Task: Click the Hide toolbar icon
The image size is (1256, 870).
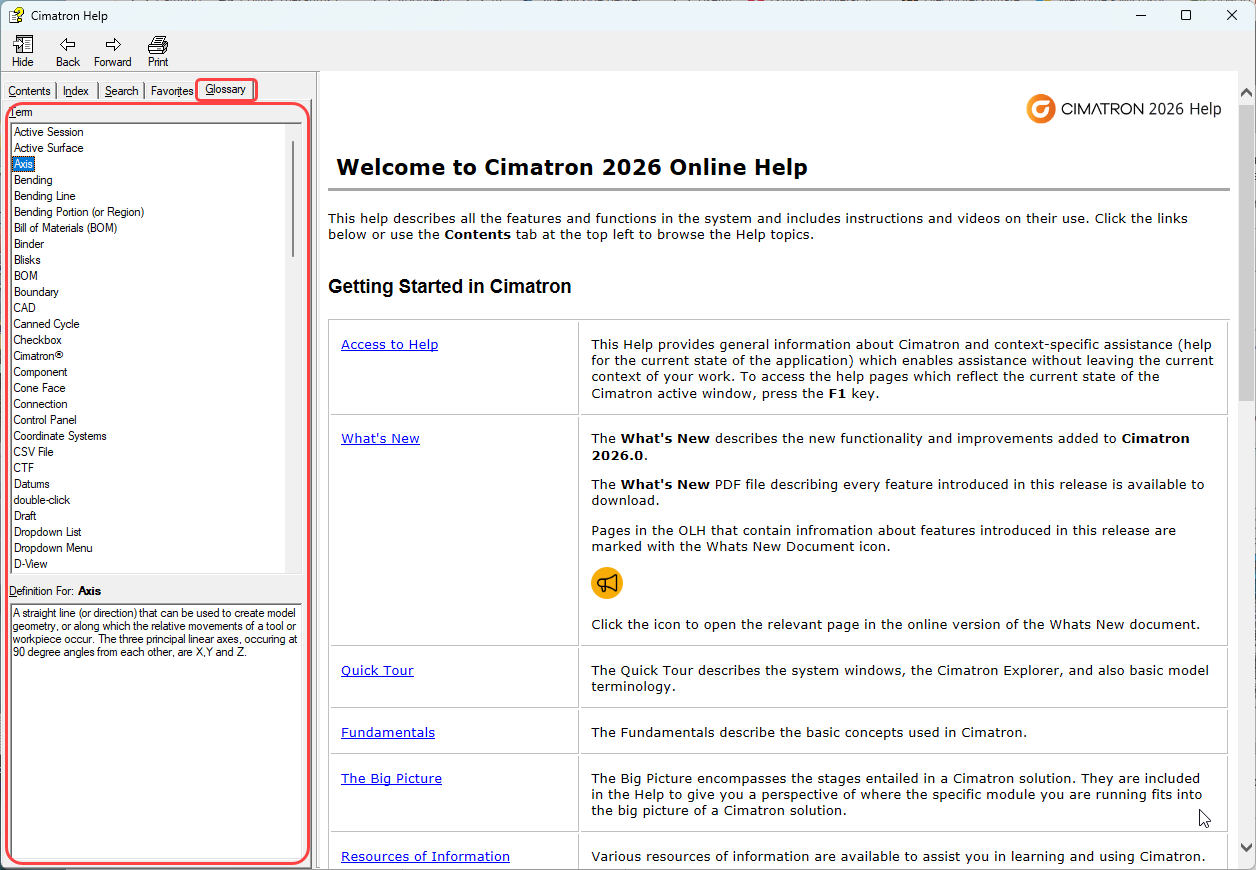Action: pyautogui.click(x=23, y=51)
